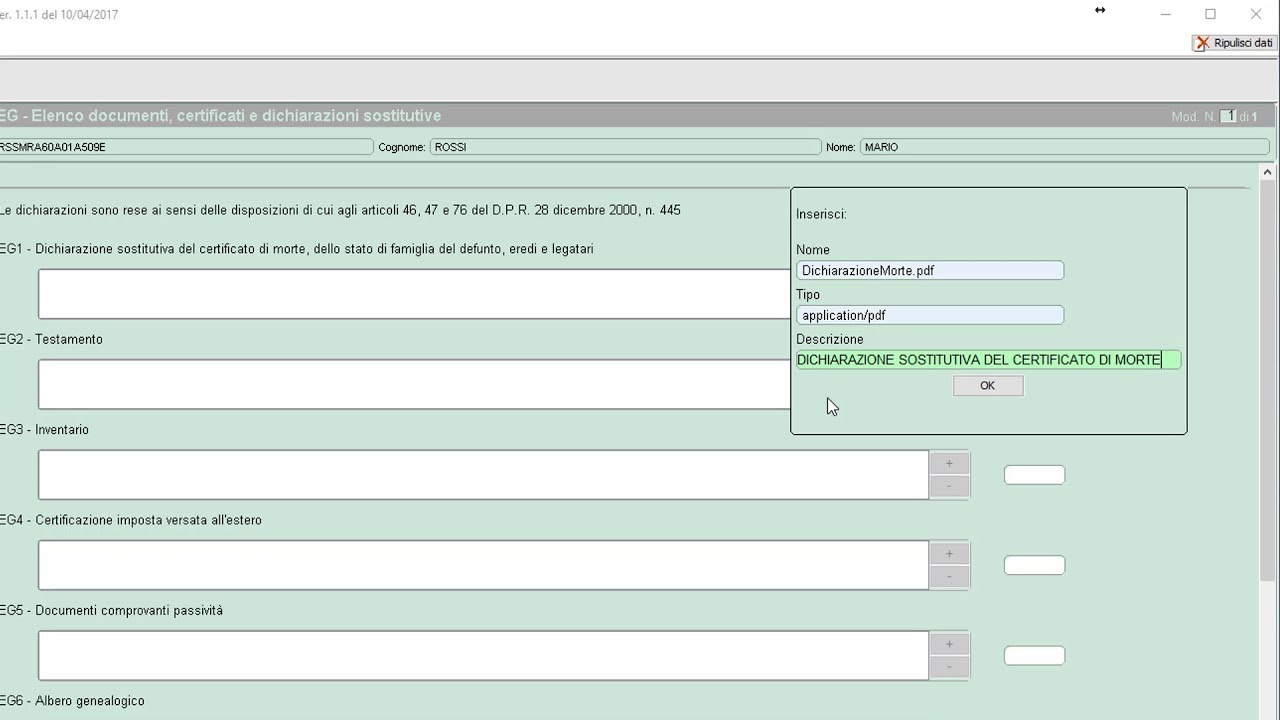Select the EG2 Testamento list box
The image size is (1280, 720).
click(x=415, y=384)
